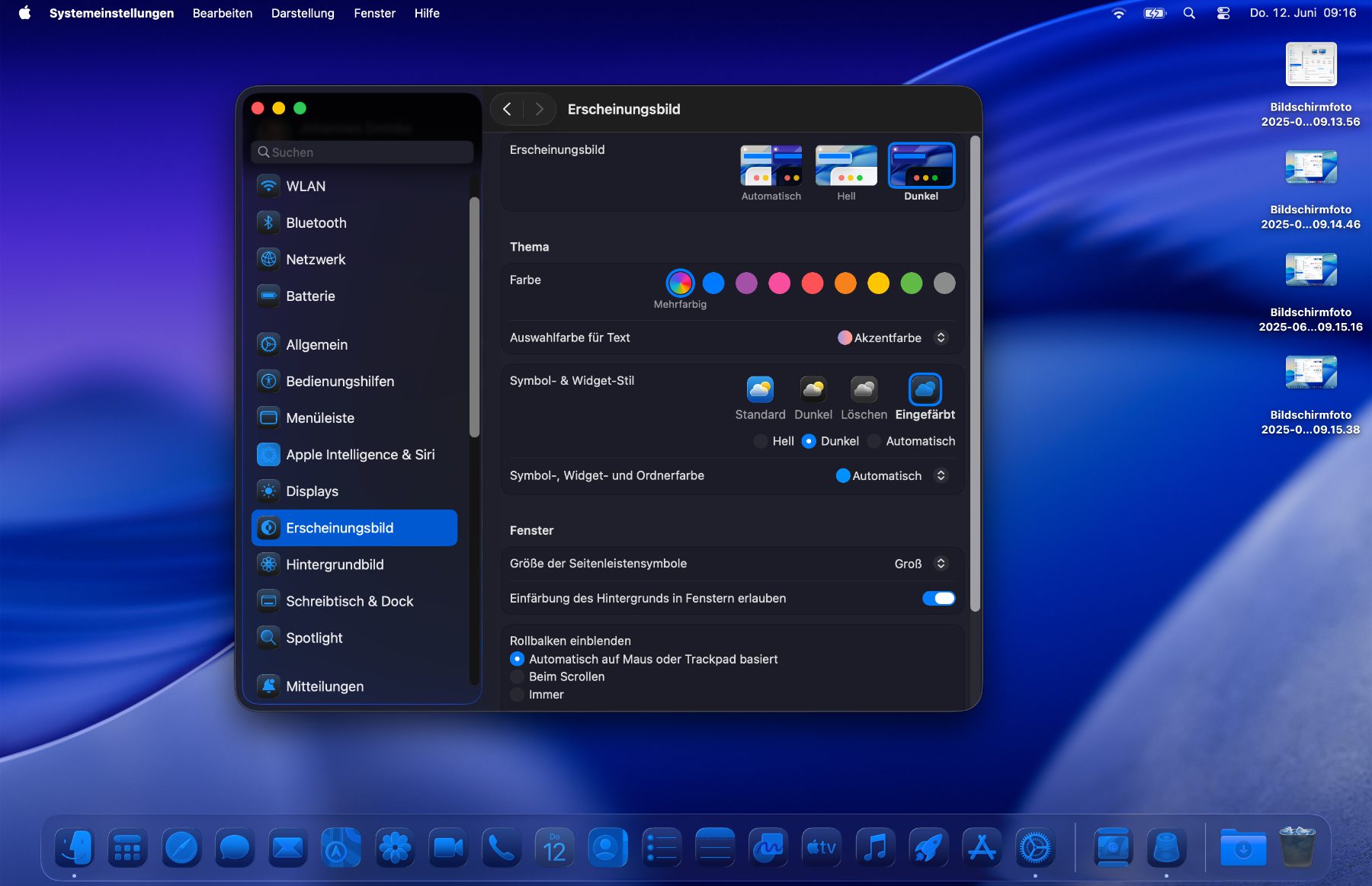Open the Displays settings icon
Viewport: 1372px width, 886px height.
[x=268, y=491]
